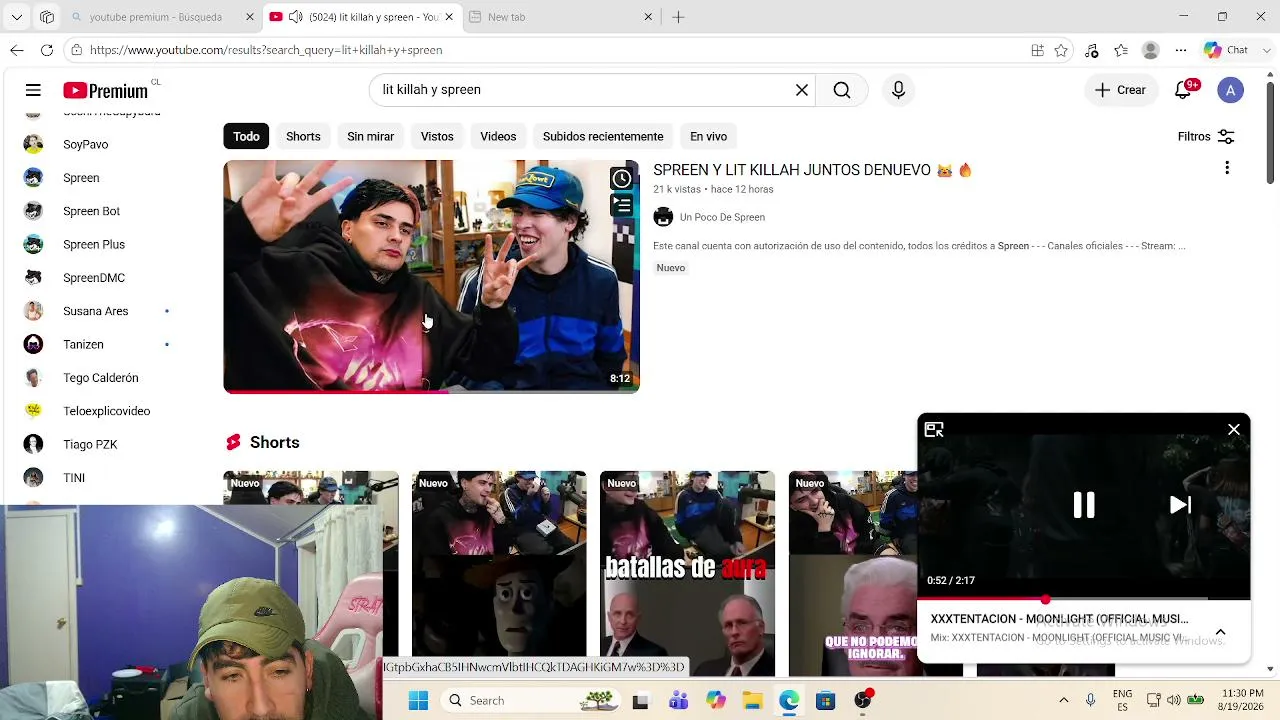Open Edge settings and more menu
This screenshot has height=720, width=1280.
(1181, 50)
